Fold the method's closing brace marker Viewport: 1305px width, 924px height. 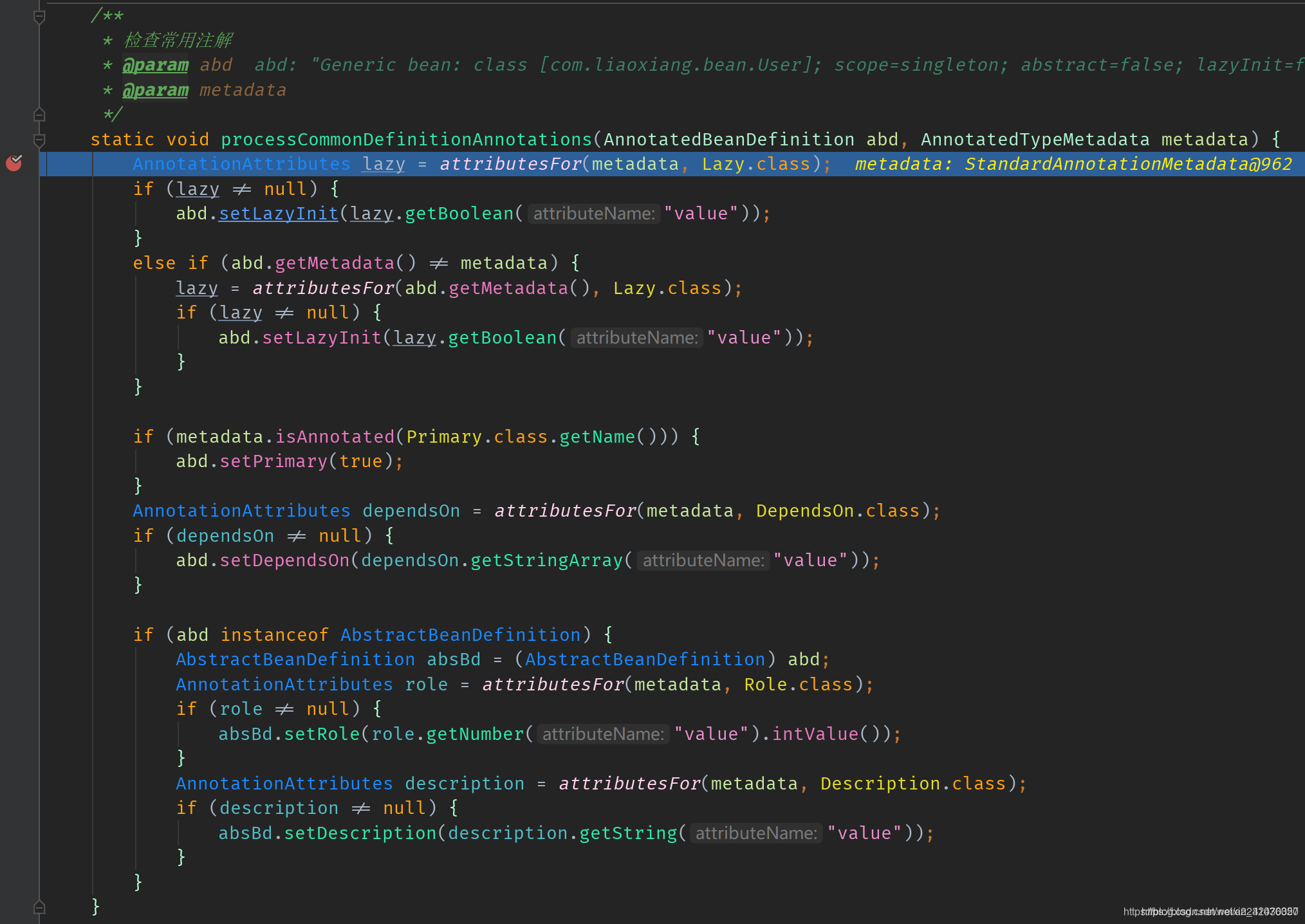point(39,907)
